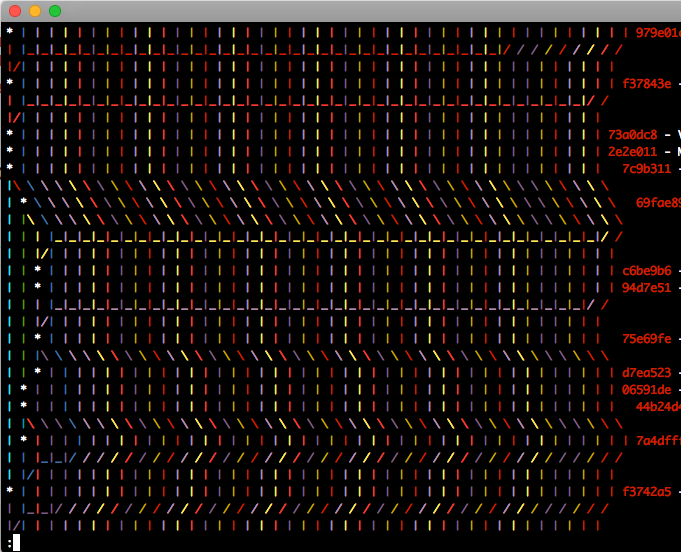Click commit hash c6be9b6
The height and width of the screenshot is (552, 681).
point(647,271)
